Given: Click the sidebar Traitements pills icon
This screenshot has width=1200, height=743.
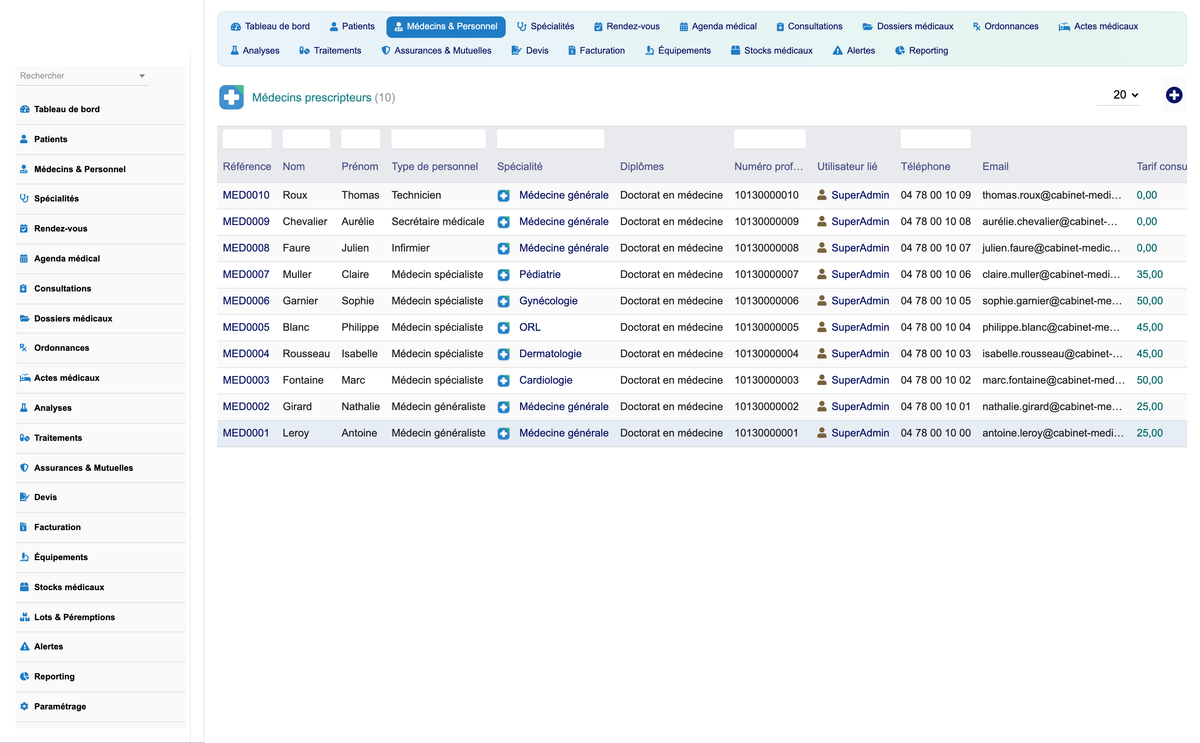Looking at the screenshot, I should pos(25,438).
